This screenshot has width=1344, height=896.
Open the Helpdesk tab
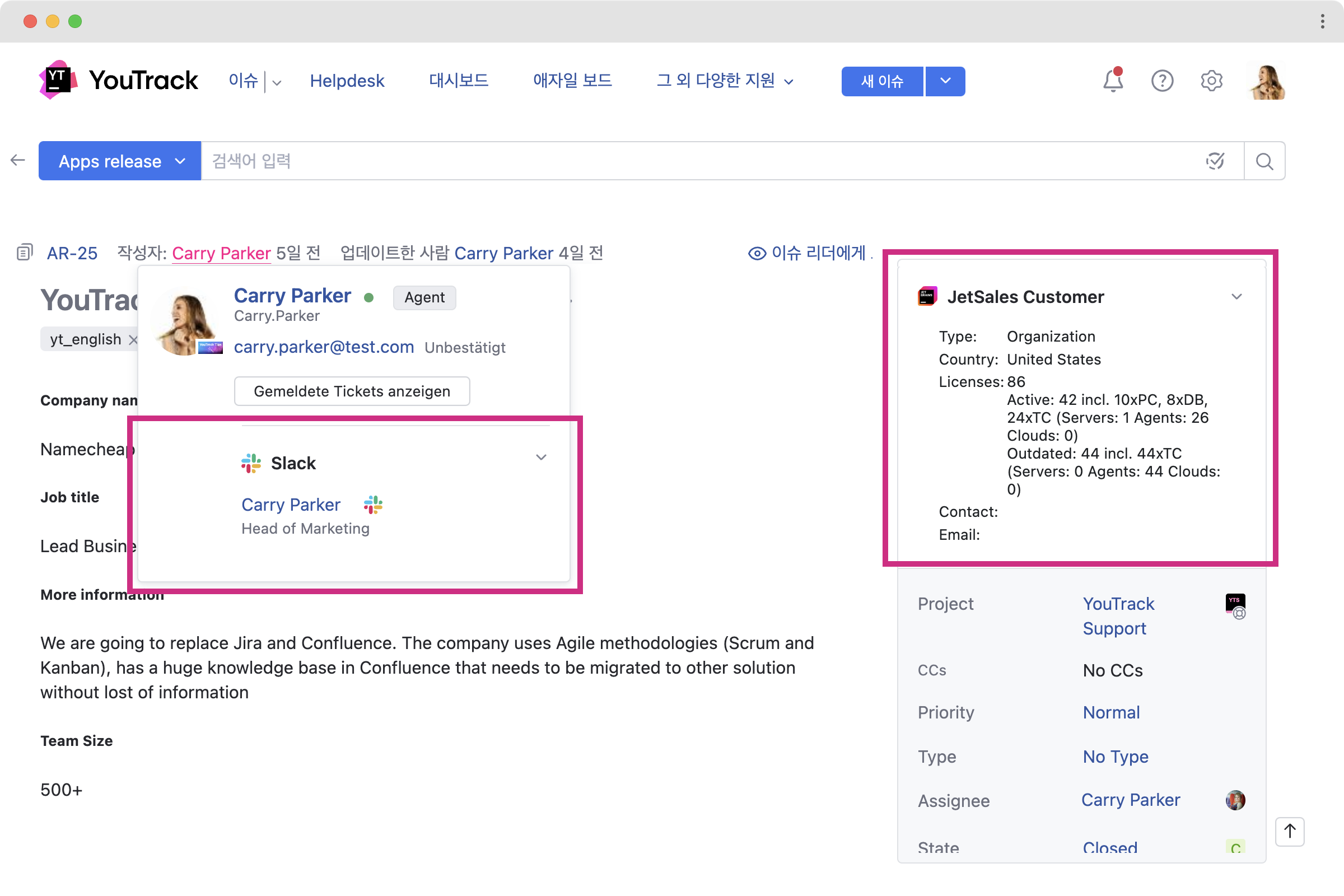(x=347, y=81)
